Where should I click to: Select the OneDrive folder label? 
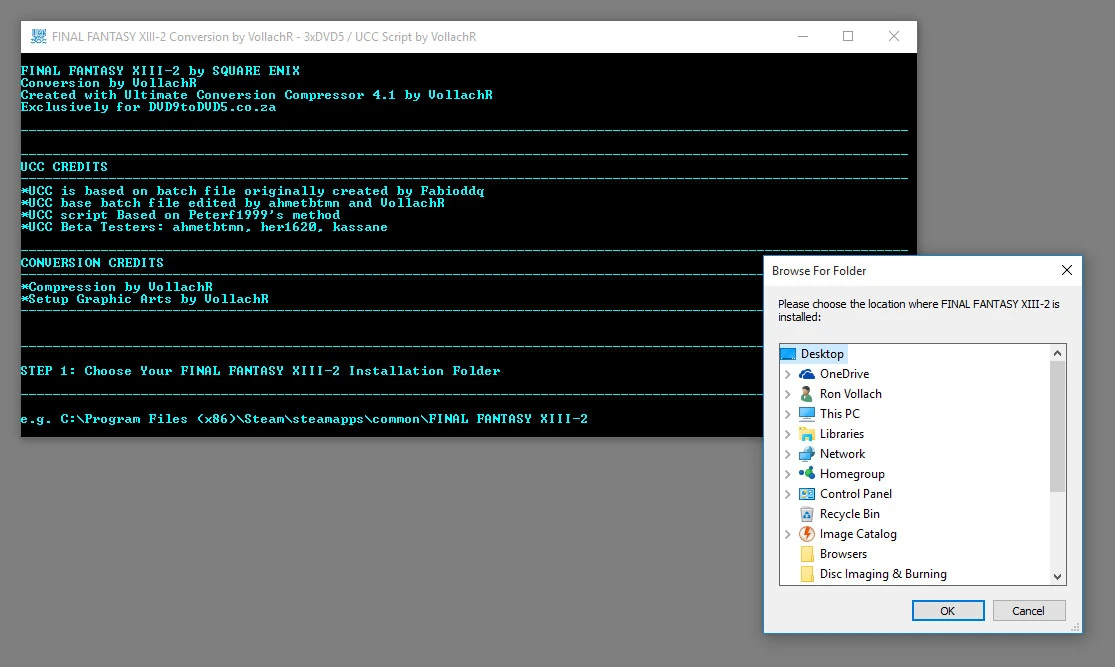pos(844,374)
